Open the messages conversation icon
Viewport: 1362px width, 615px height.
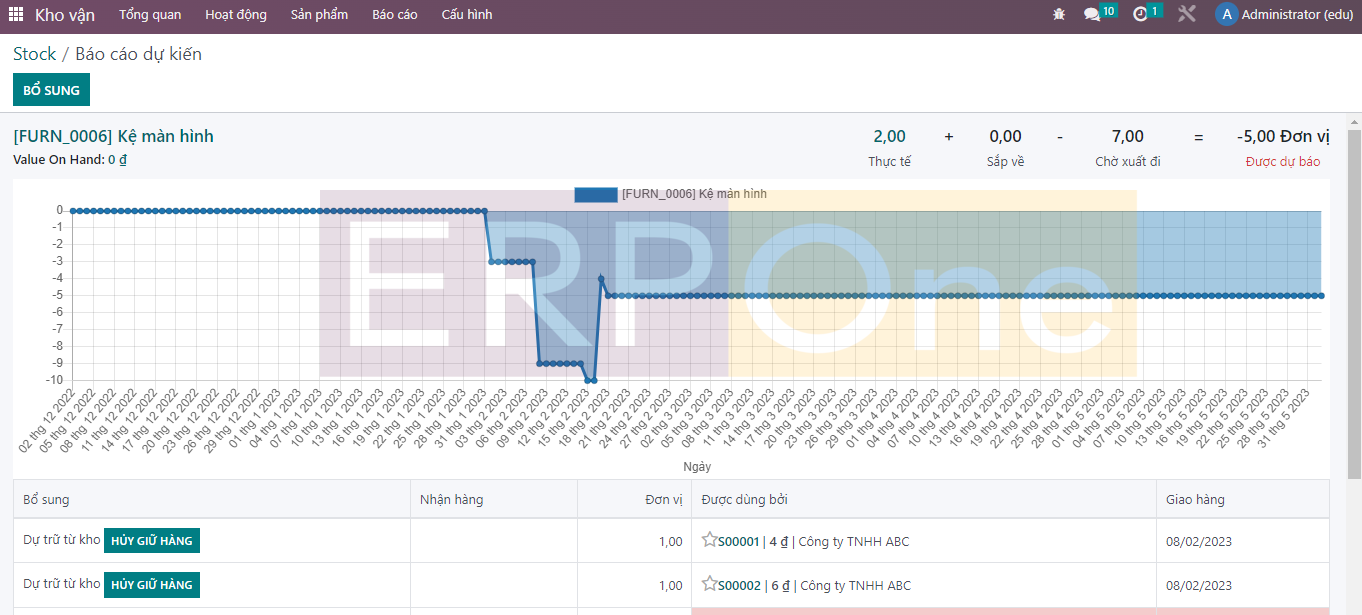click(x=1092, y=15)
